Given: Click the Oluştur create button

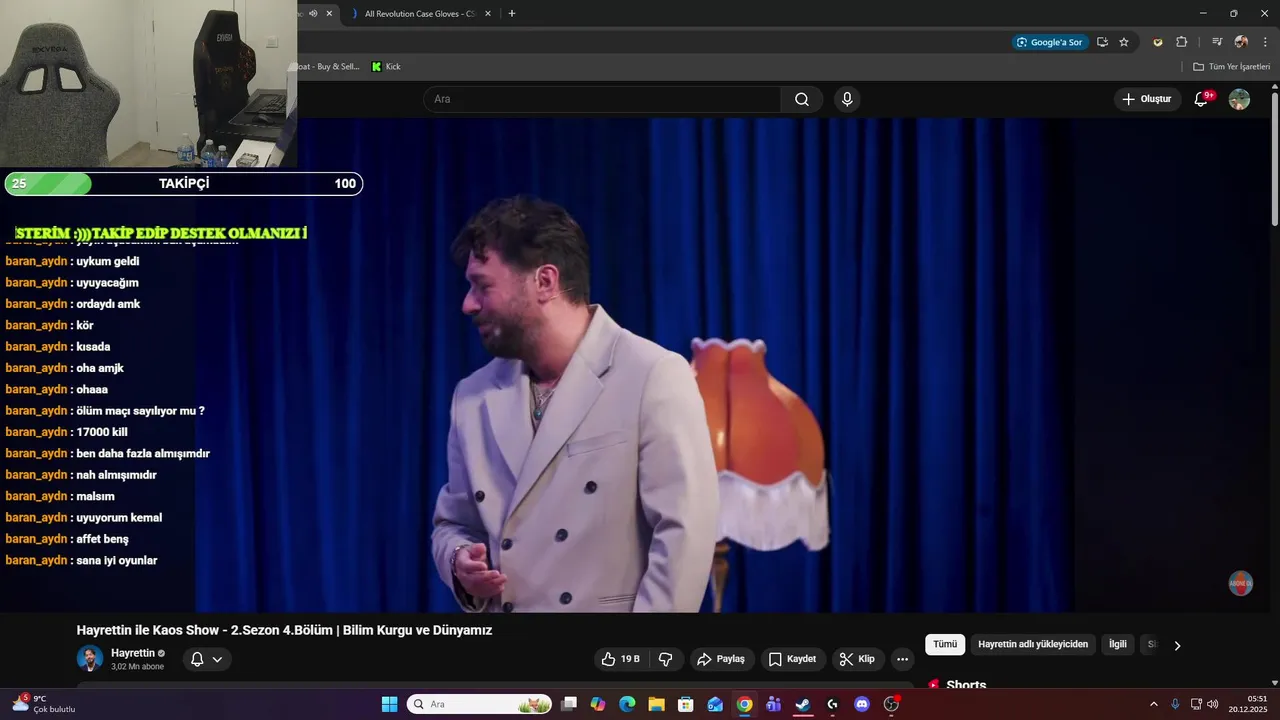Looking at the screenshot, I should pyautogui.click(x=1147, y=99).
